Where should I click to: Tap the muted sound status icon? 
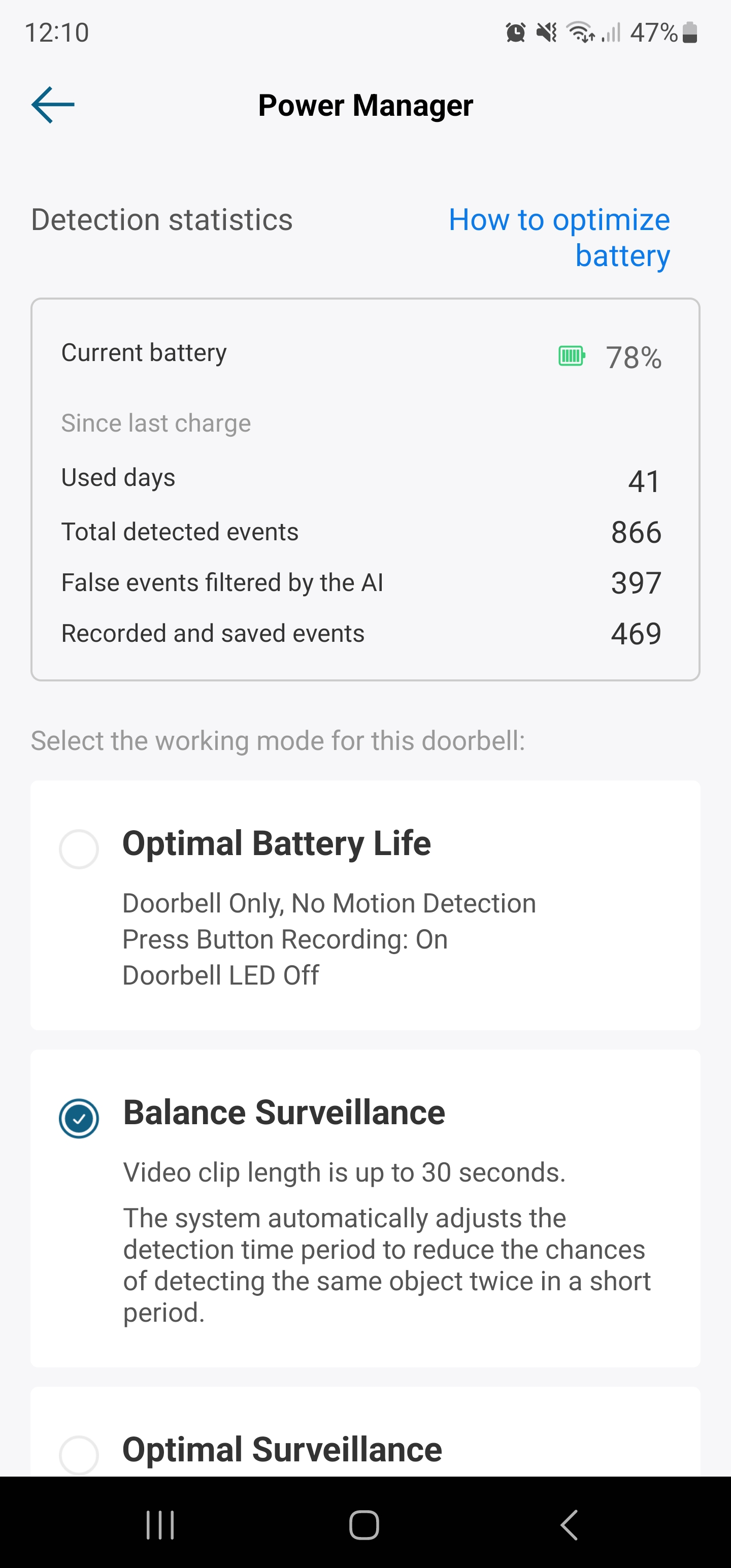[547, 32]
